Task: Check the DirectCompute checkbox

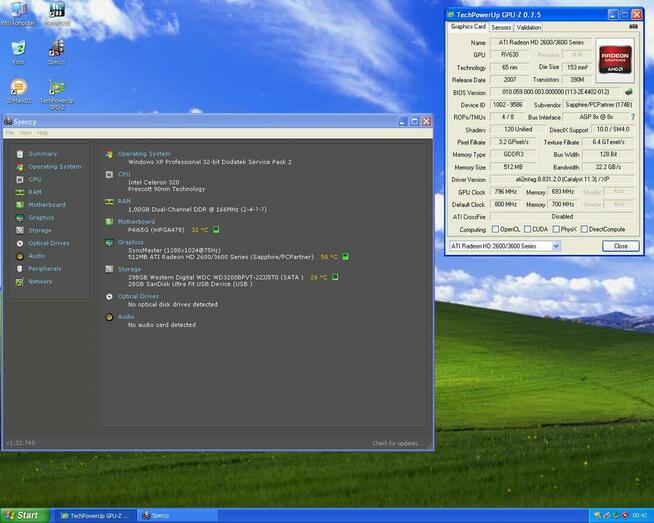Action: point(584,229)
